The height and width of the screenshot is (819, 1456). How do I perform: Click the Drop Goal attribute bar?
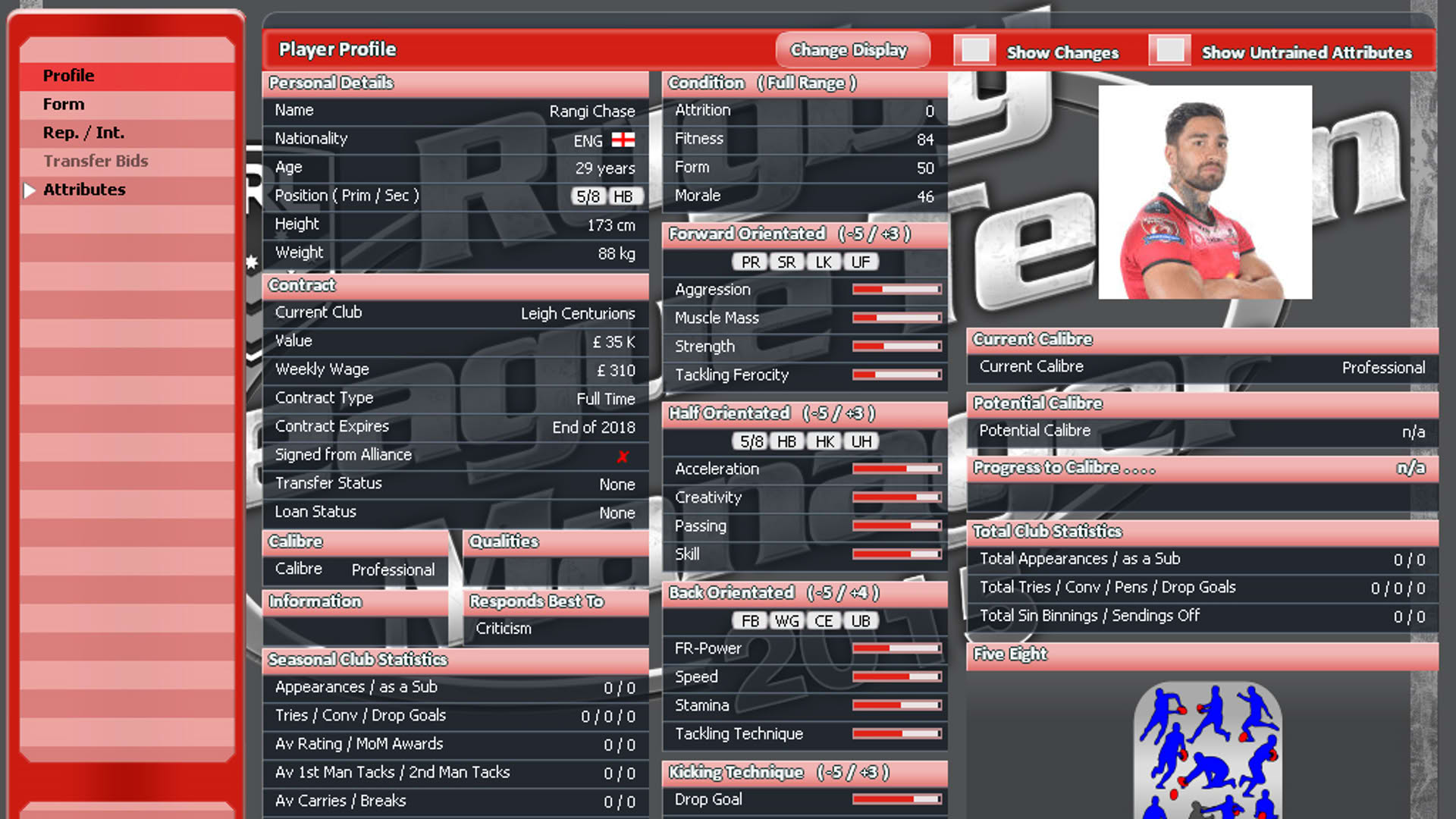point(896,799)
